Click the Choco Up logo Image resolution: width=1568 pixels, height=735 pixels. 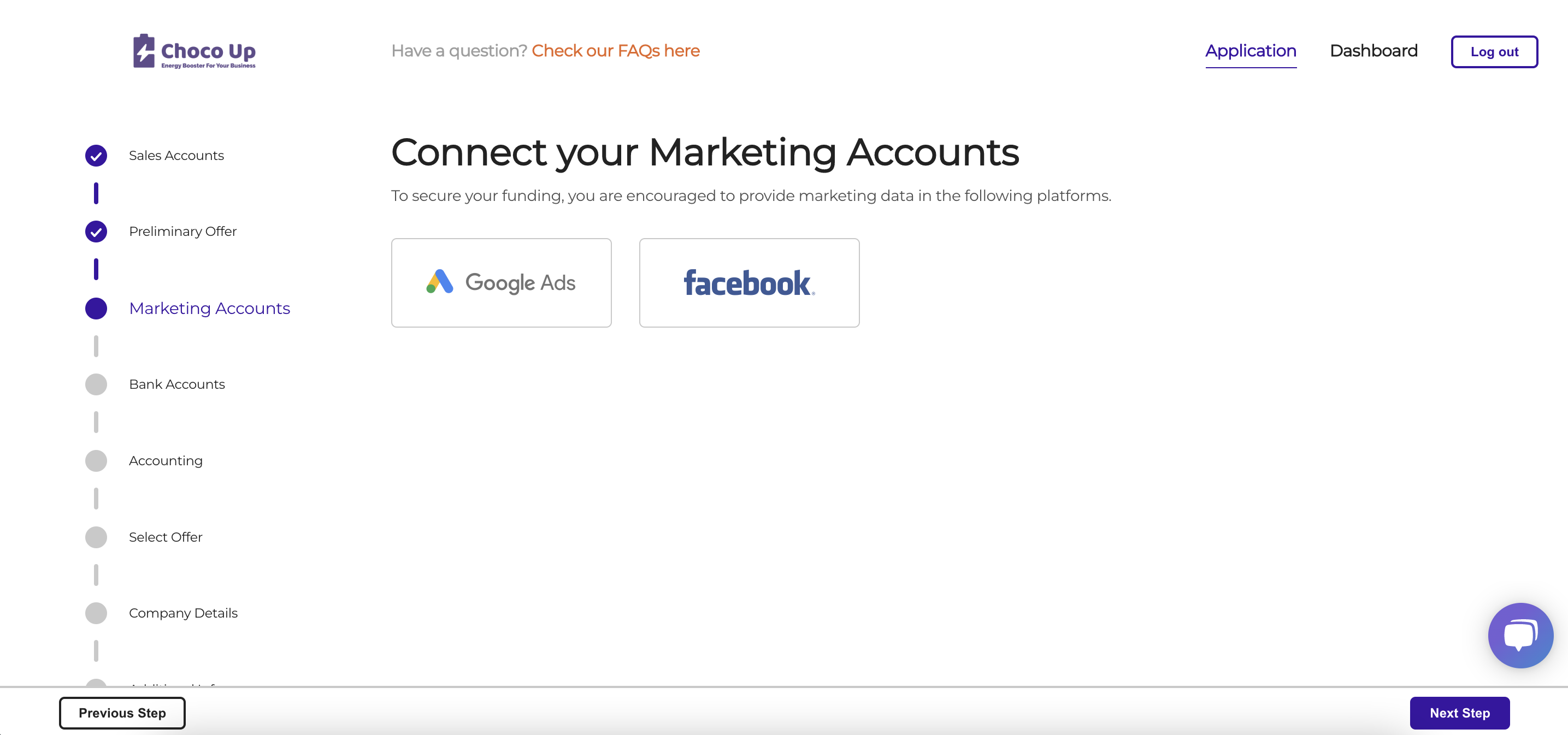[x=194, y=51]
